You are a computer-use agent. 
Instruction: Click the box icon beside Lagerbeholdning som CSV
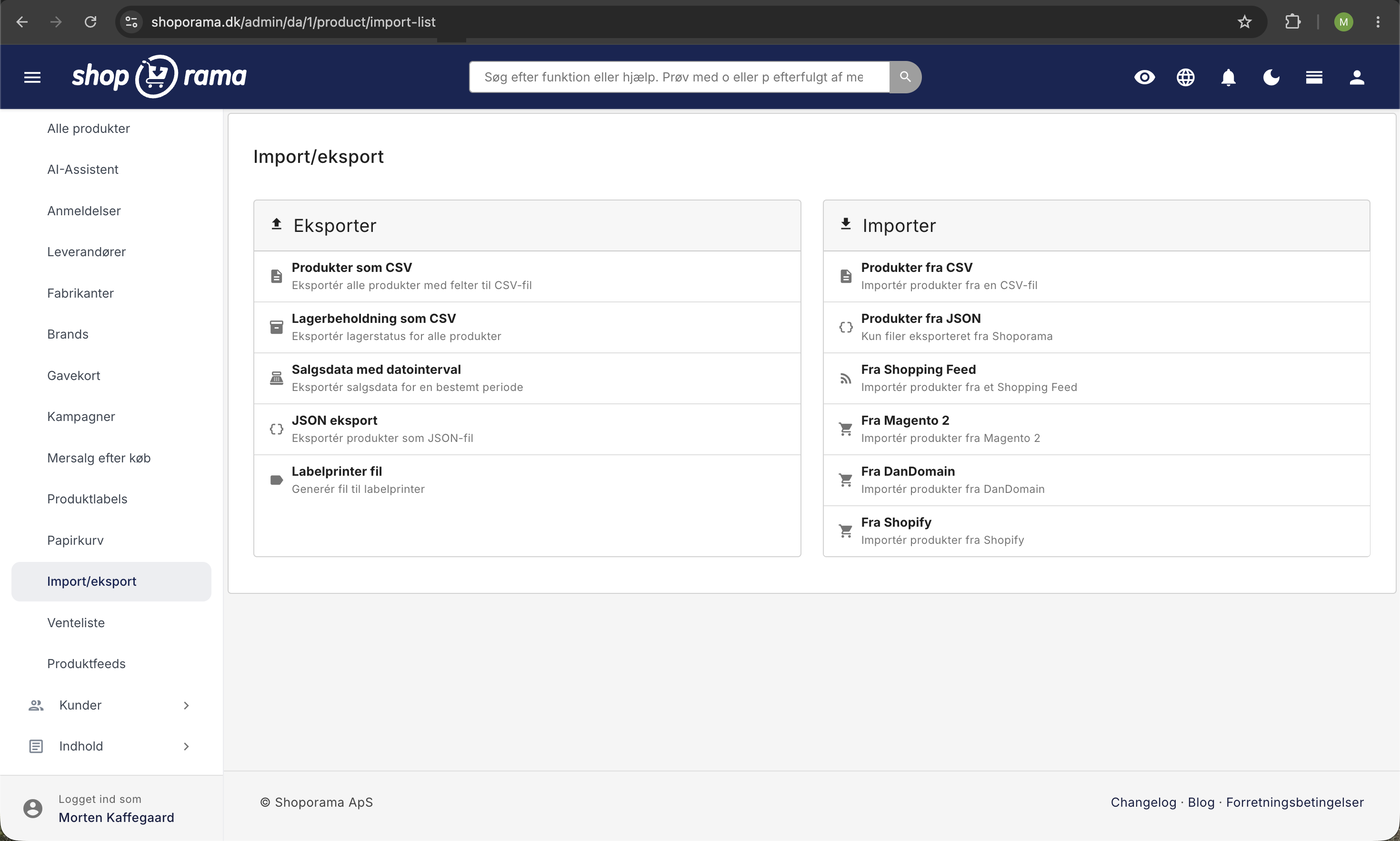[277, 327]
